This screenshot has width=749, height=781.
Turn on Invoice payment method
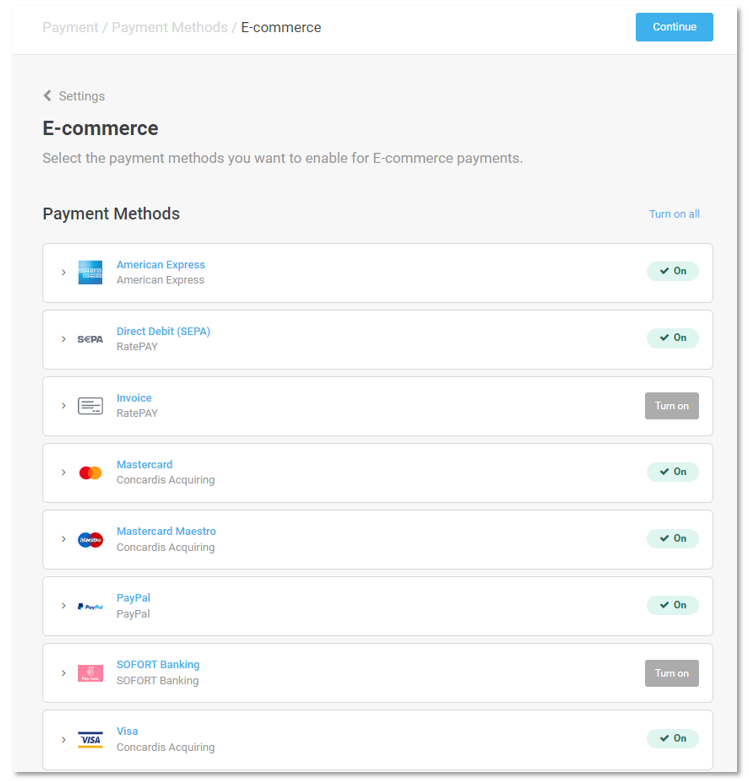tap(671, 406)
